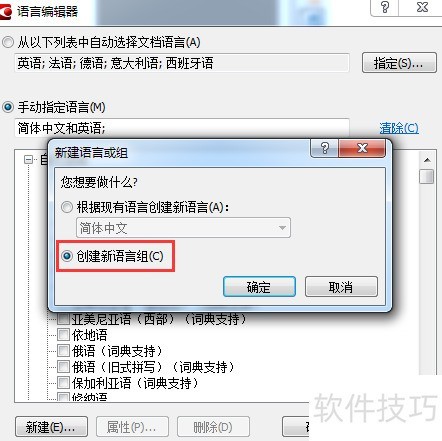Click the scrollbar up arrow in the language list
Viewport: 442px width, 441px height.
(427, 160)
